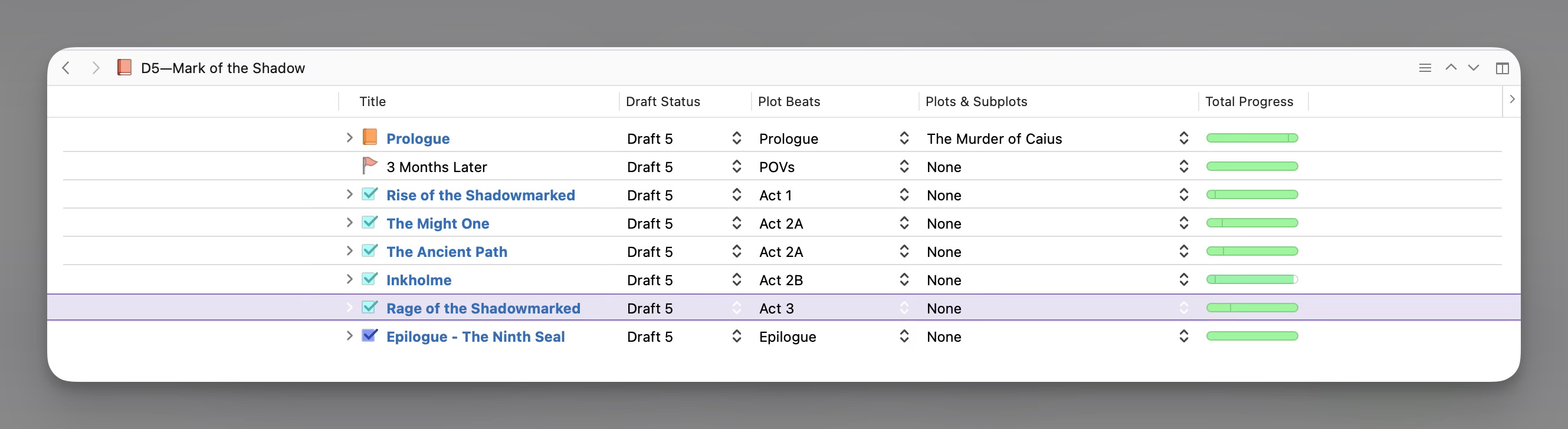Open Draft Status dropdown for Epilogue row
The width and height of the screenshot is (1568, 429).
click(x=737, y=336)
